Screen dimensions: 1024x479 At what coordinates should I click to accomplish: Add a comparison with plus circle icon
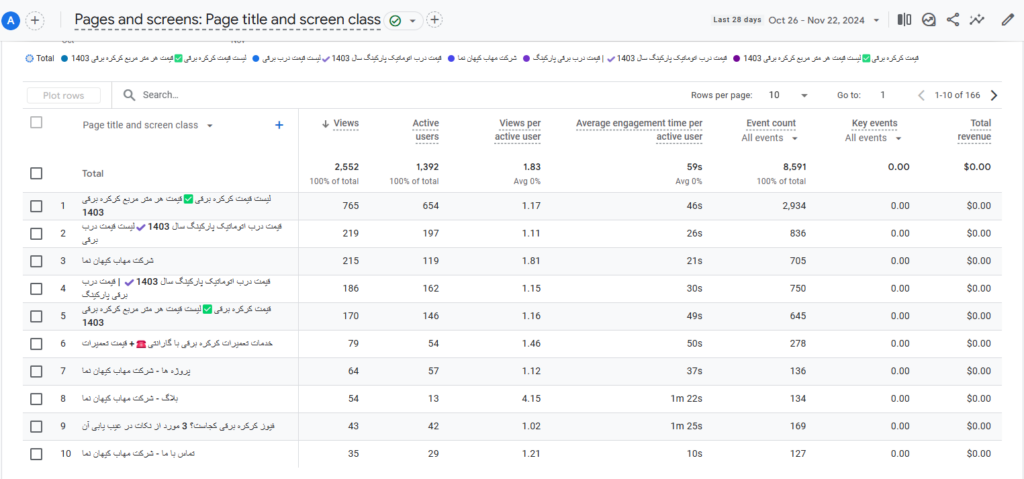pyautogui.click(x=35, y=20)
